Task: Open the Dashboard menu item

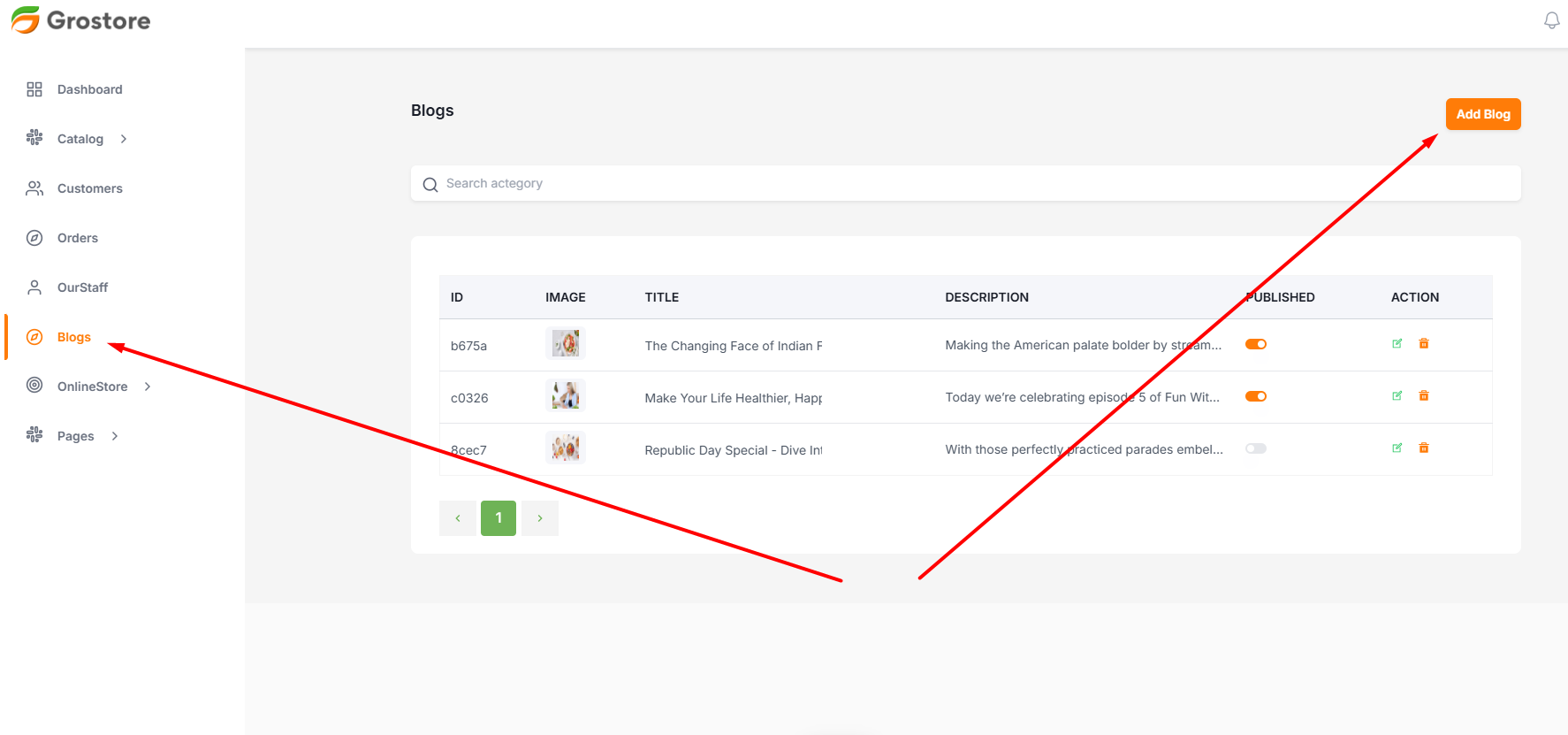Action: [x=89, y=89]
